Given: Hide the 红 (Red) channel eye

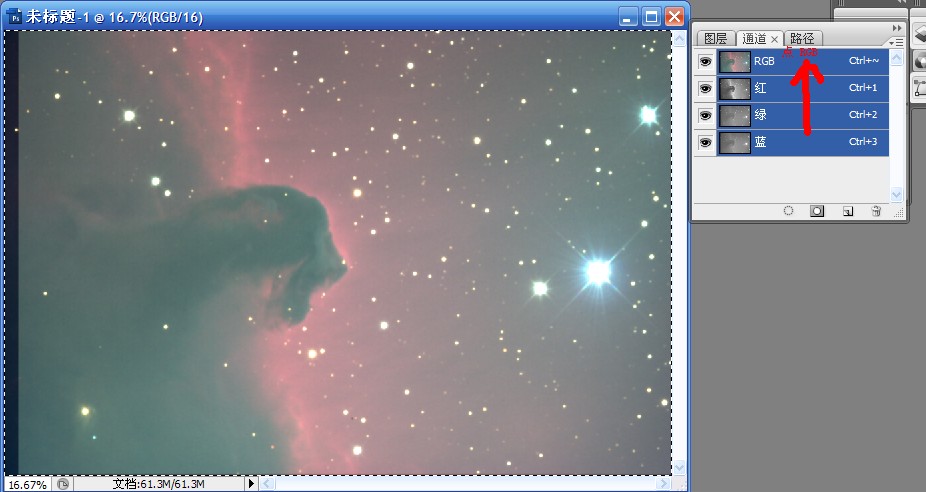Looking at the screenshot, I should click(x=705, y=89).
